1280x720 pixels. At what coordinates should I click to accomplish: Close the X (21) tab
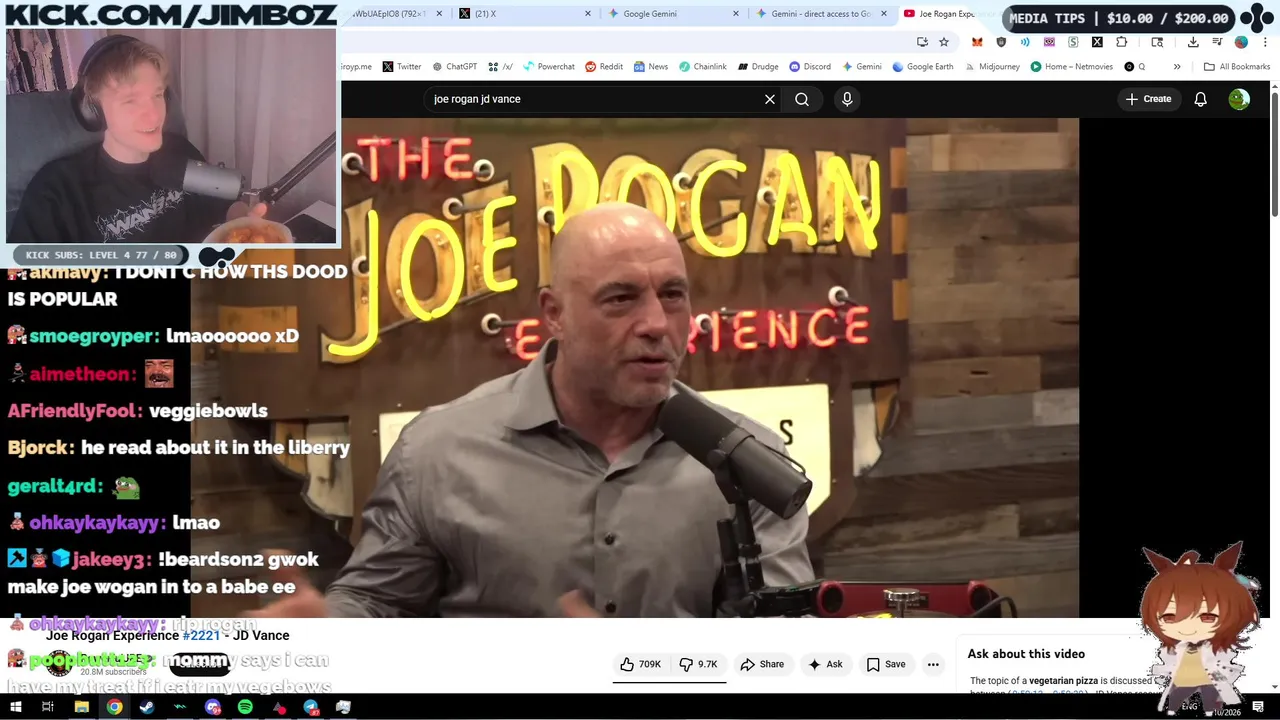(x=588, y=14)
